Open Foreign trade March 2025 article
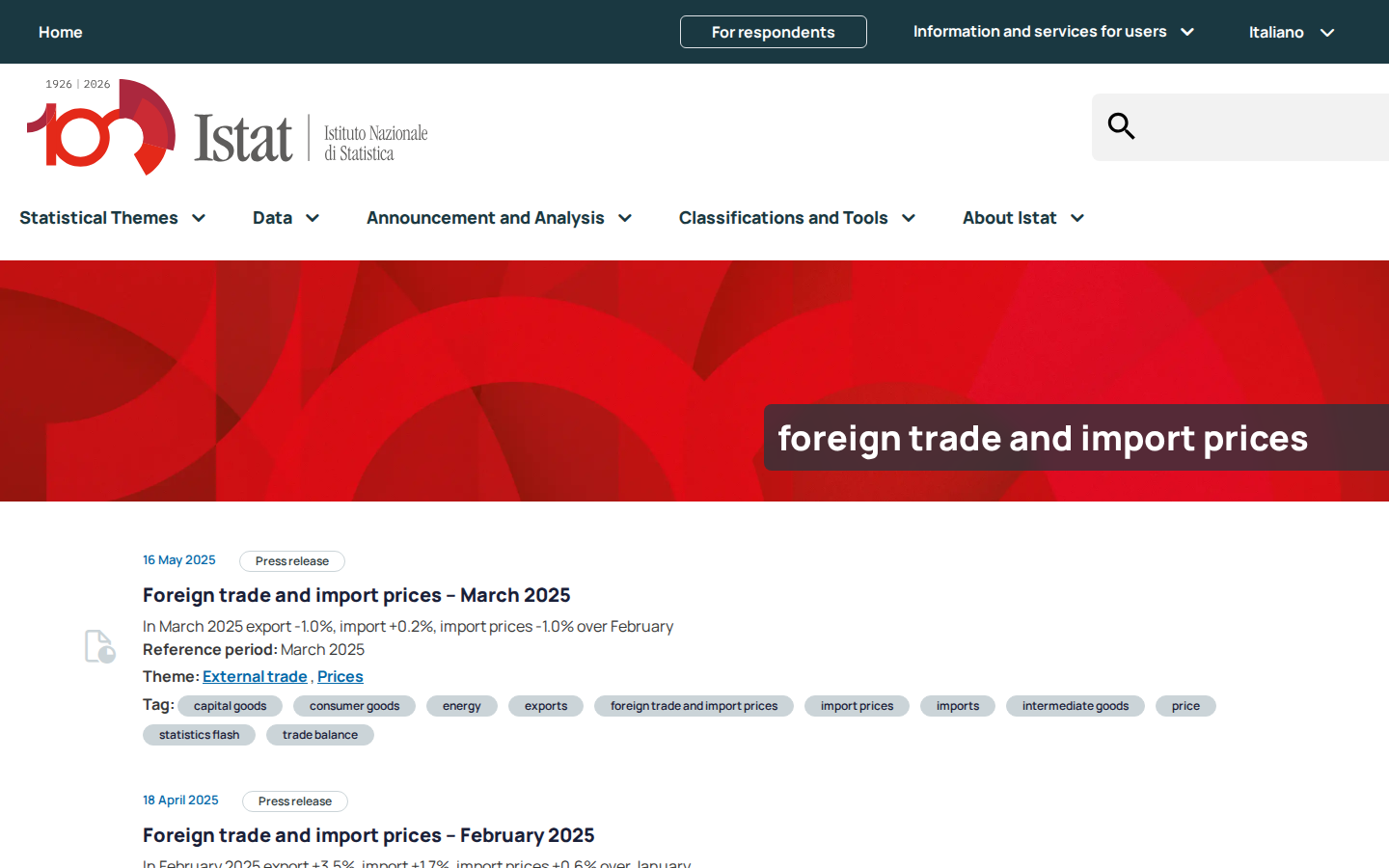The height and width of the screenshot is (868, 1389). [x=357, y=595]
